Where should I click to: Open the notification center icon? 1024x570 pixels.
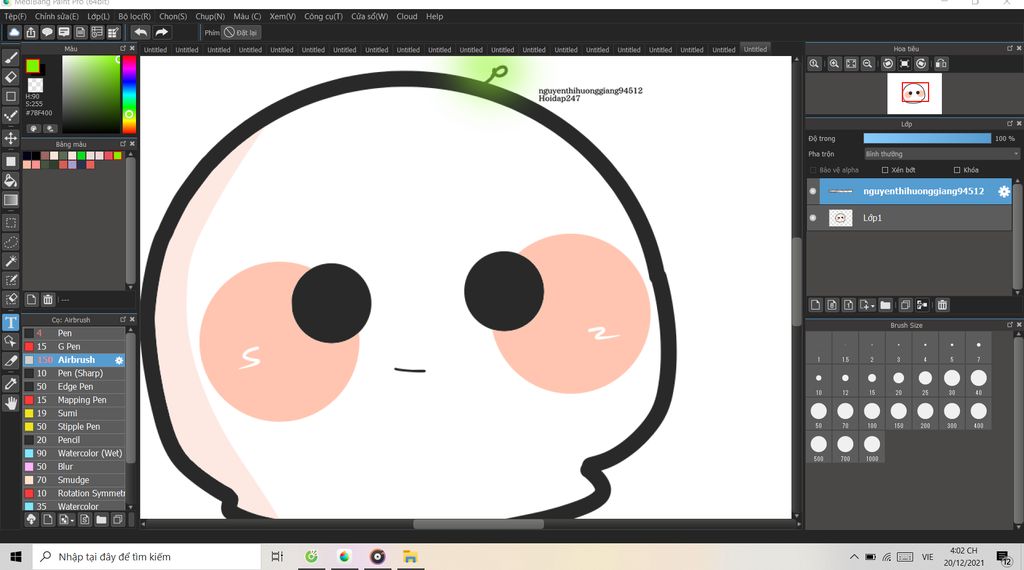click(x=1004, y=557)
